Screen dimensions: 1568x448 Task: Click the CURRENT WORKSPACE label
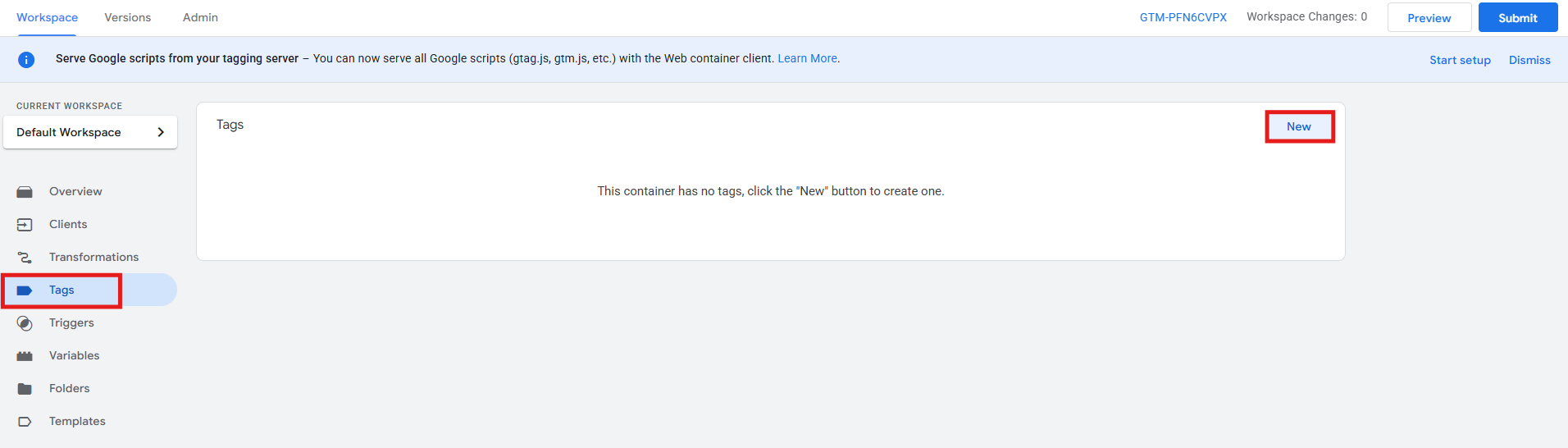(x=69, y=106)
